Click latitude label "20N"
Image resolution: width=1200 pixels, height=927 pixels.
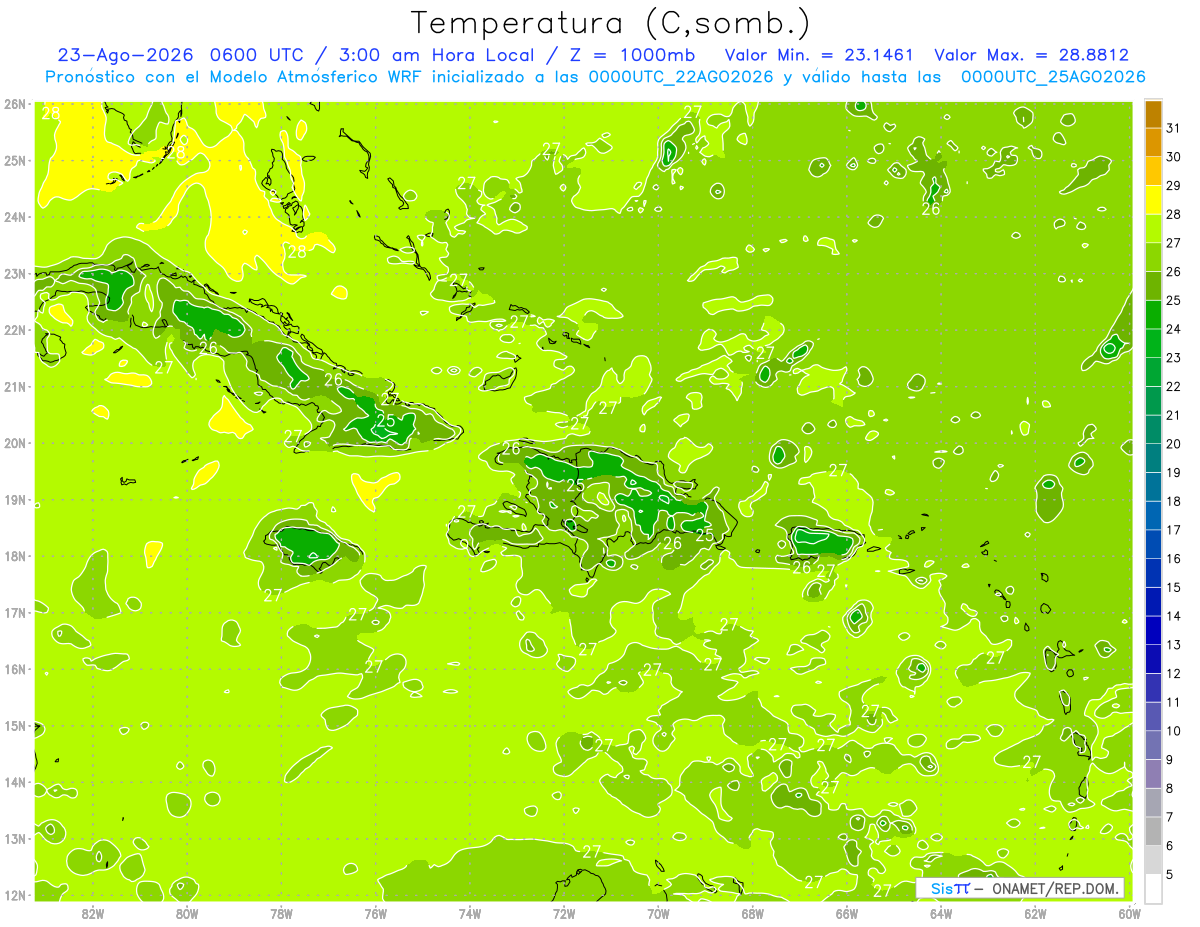point(14,443)
